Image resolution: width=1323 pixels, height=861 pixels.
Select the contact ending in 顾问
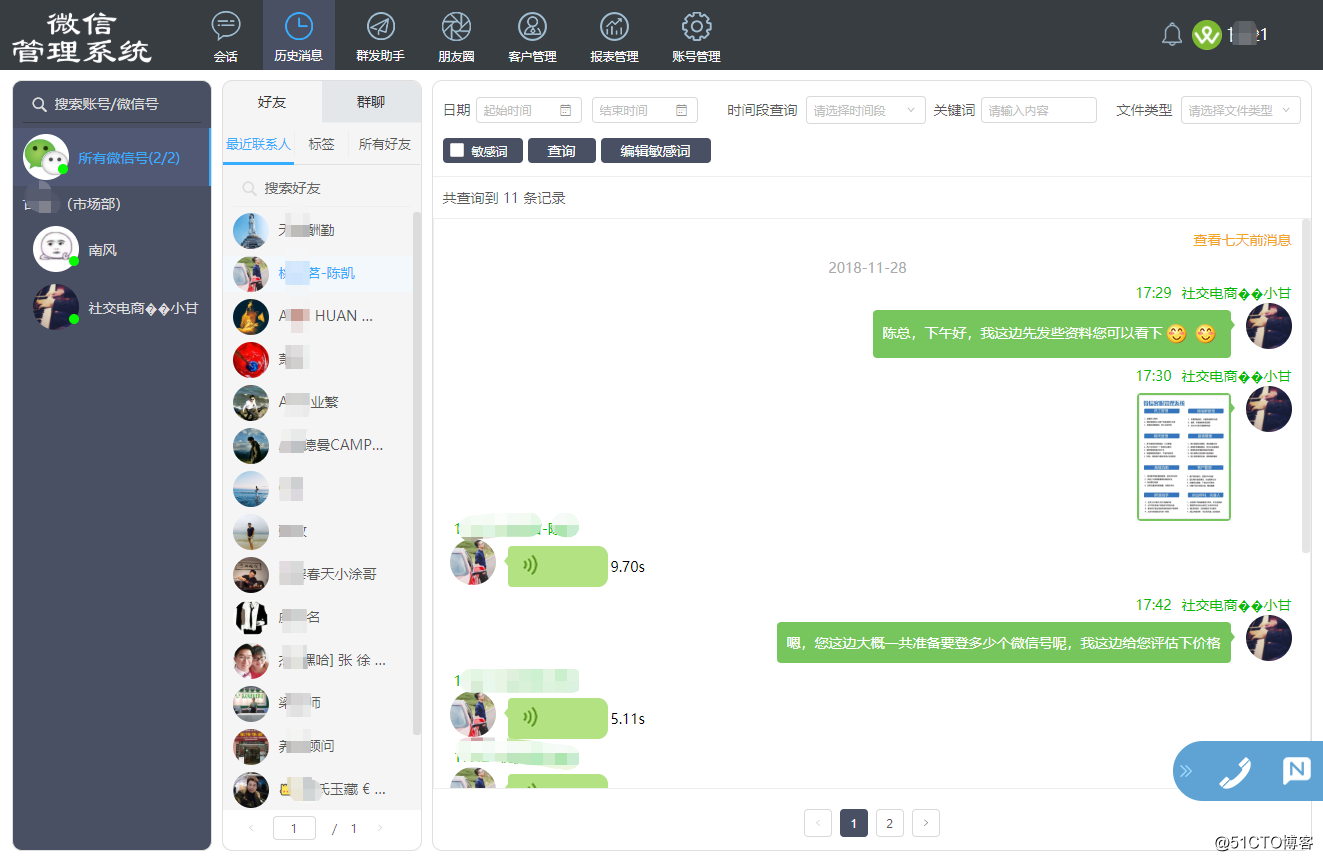pos(318,746)
